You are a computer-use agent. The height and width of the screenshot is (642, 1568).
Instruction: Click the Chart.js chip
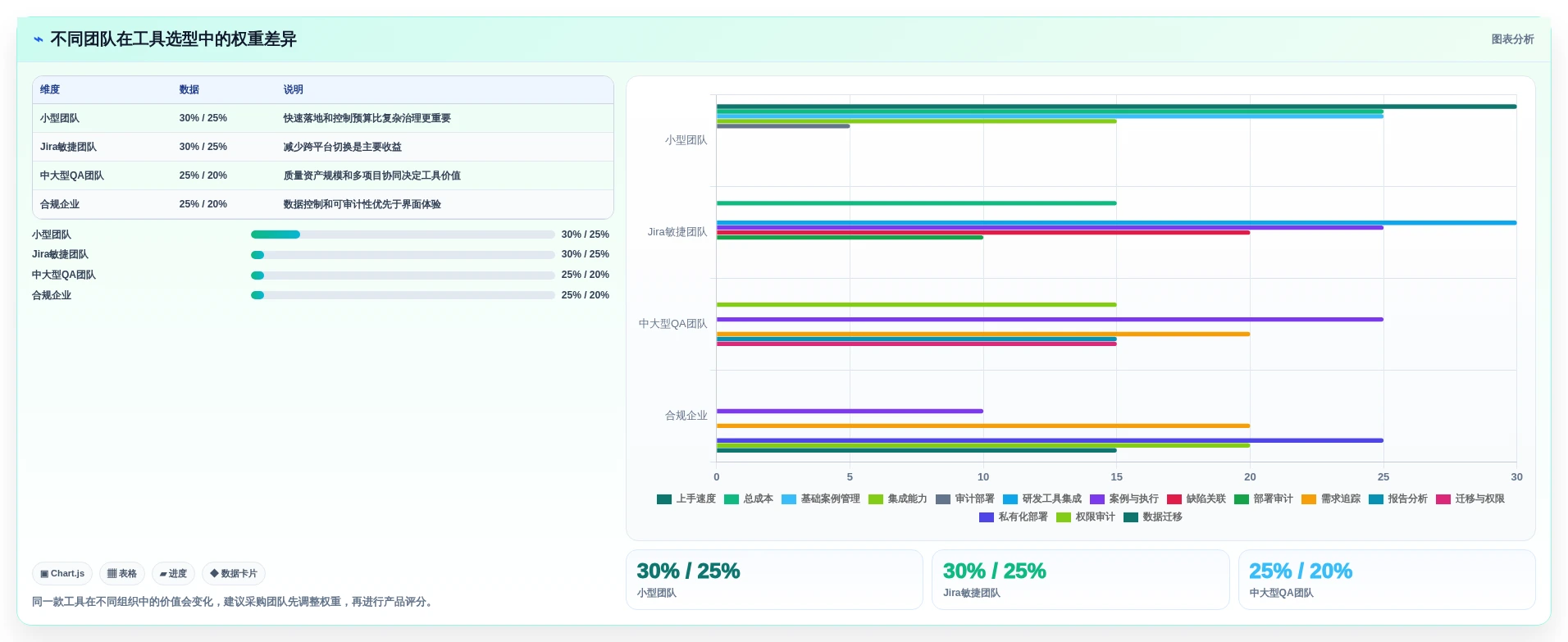[62, 574]
